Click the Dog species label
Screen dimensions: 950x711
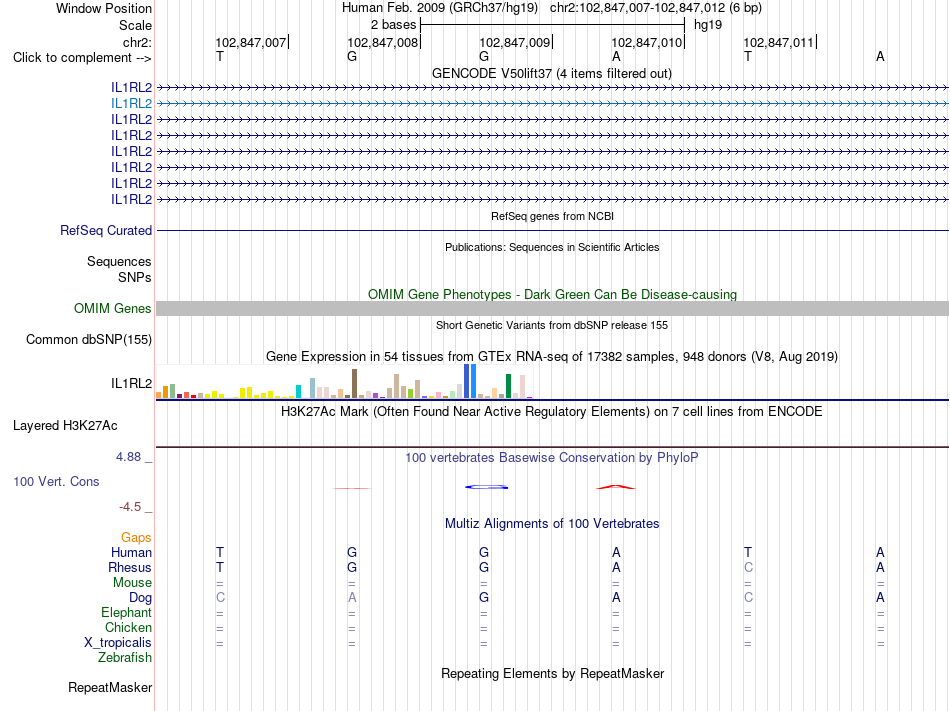pos(141,598)
